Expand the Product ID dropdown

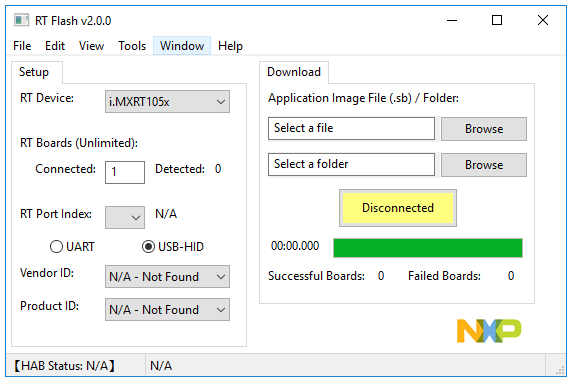pyautogui.click(x=167, y=309)
